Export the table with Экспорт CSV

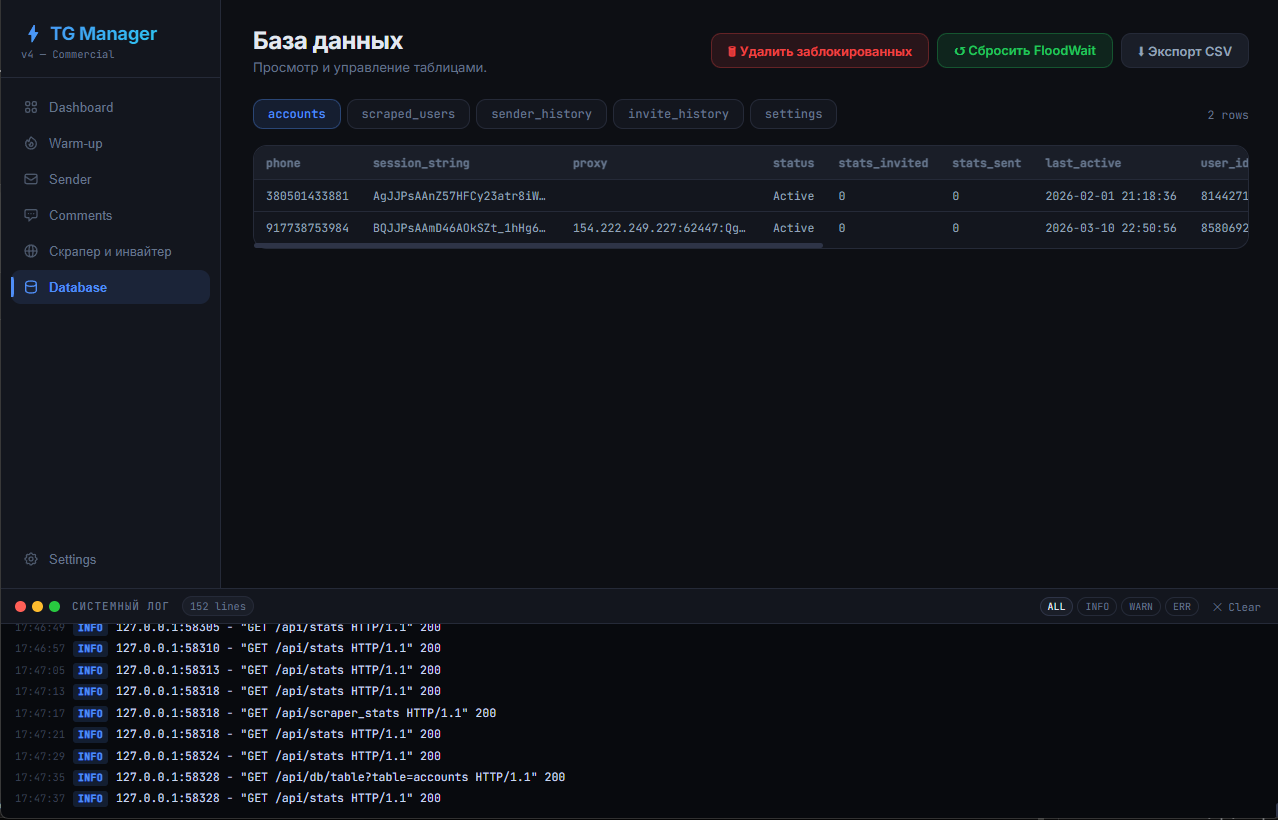[x=1184, y=51]
